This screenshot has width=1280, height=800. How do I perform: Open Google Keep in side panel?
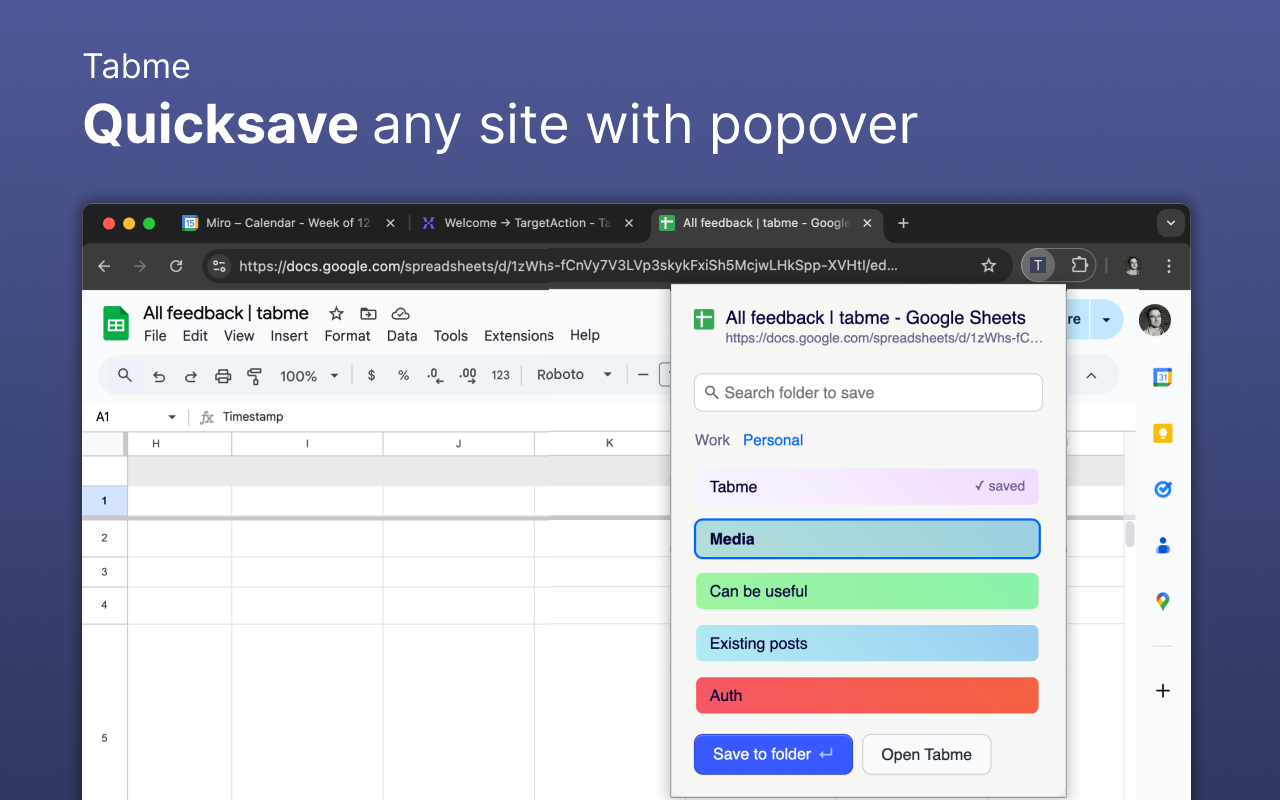[1162, 433]
